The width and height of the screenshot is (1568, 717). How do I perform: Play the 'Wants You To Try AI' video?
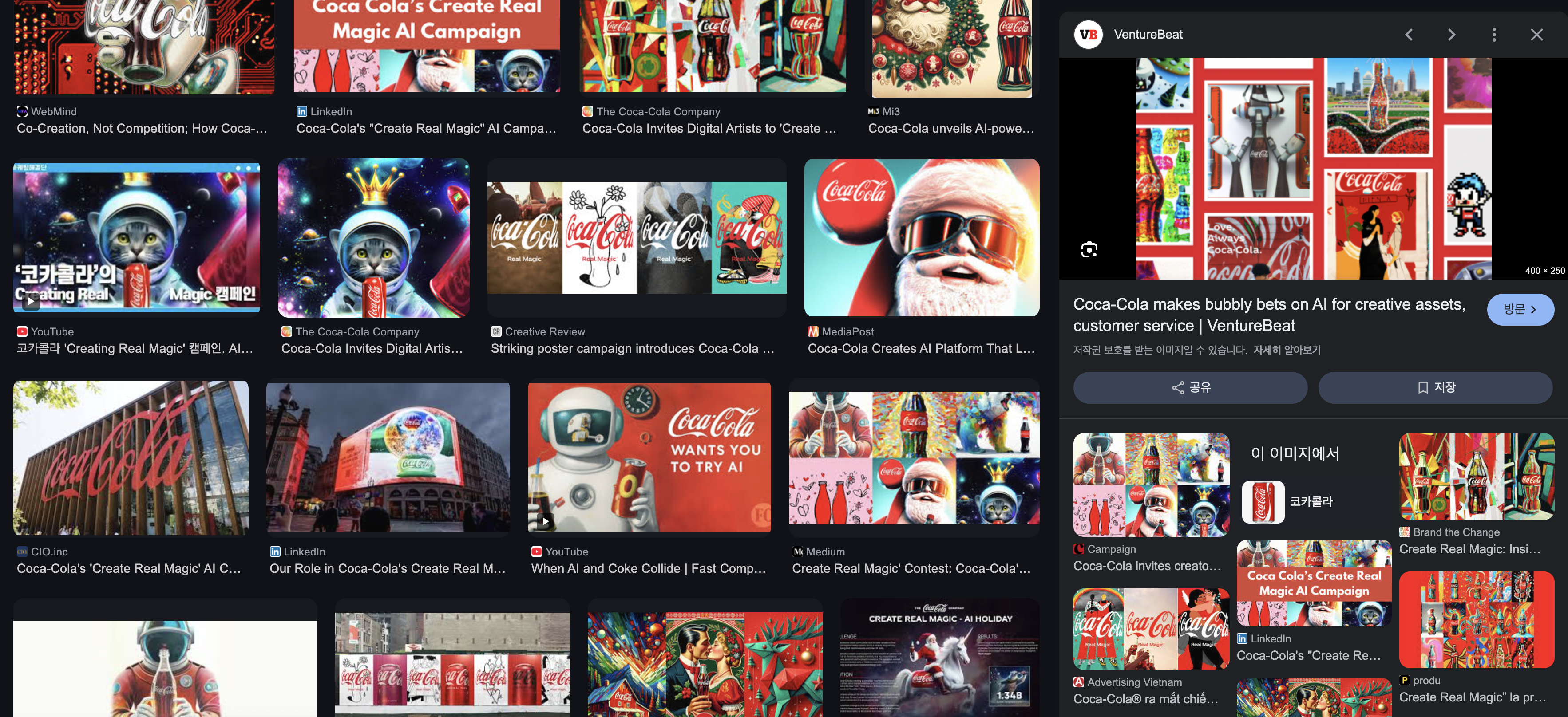649,457
